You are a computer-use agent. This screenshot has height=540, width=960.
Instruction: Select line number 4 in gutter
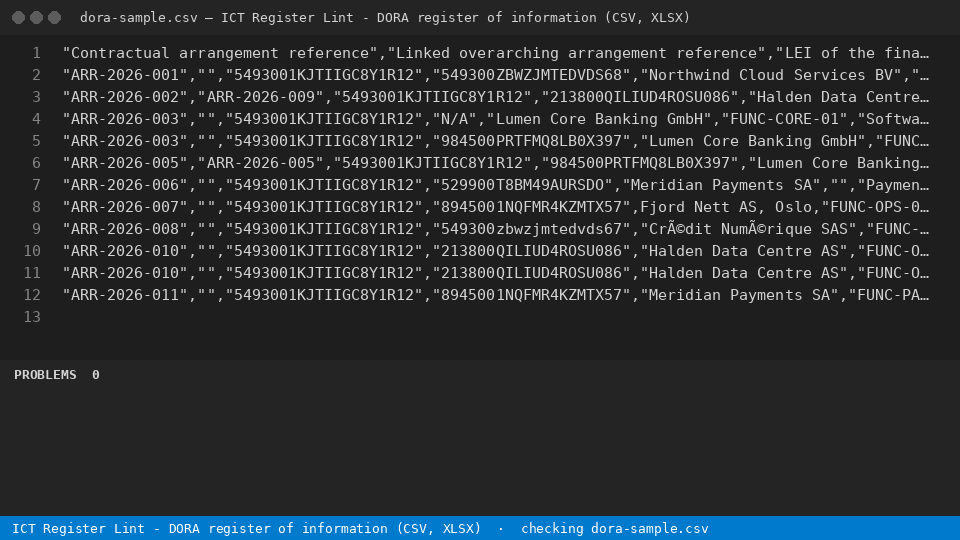point(37,119)
